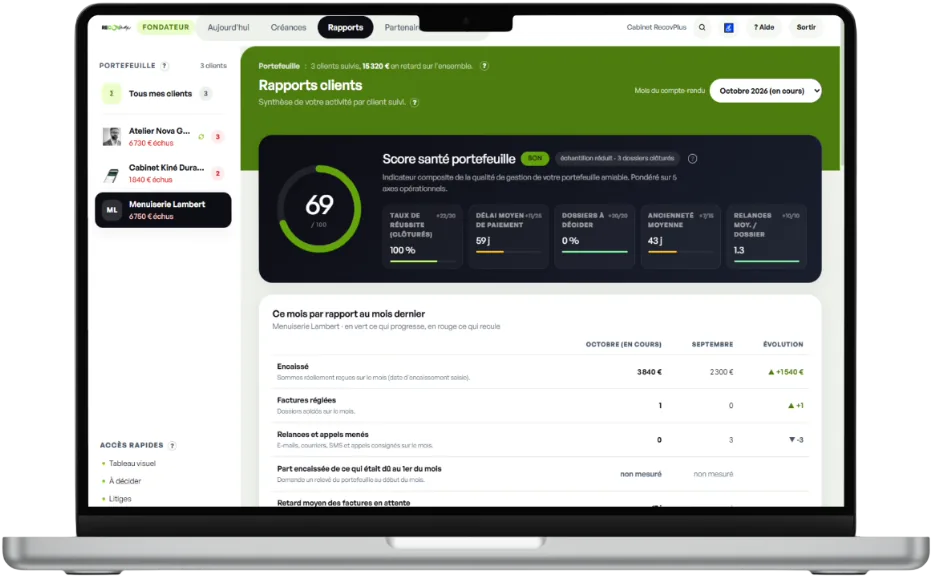This screenshot has height=577, width=931.
Task: Click the RecovPlus logo in the header
Action: 116,27
